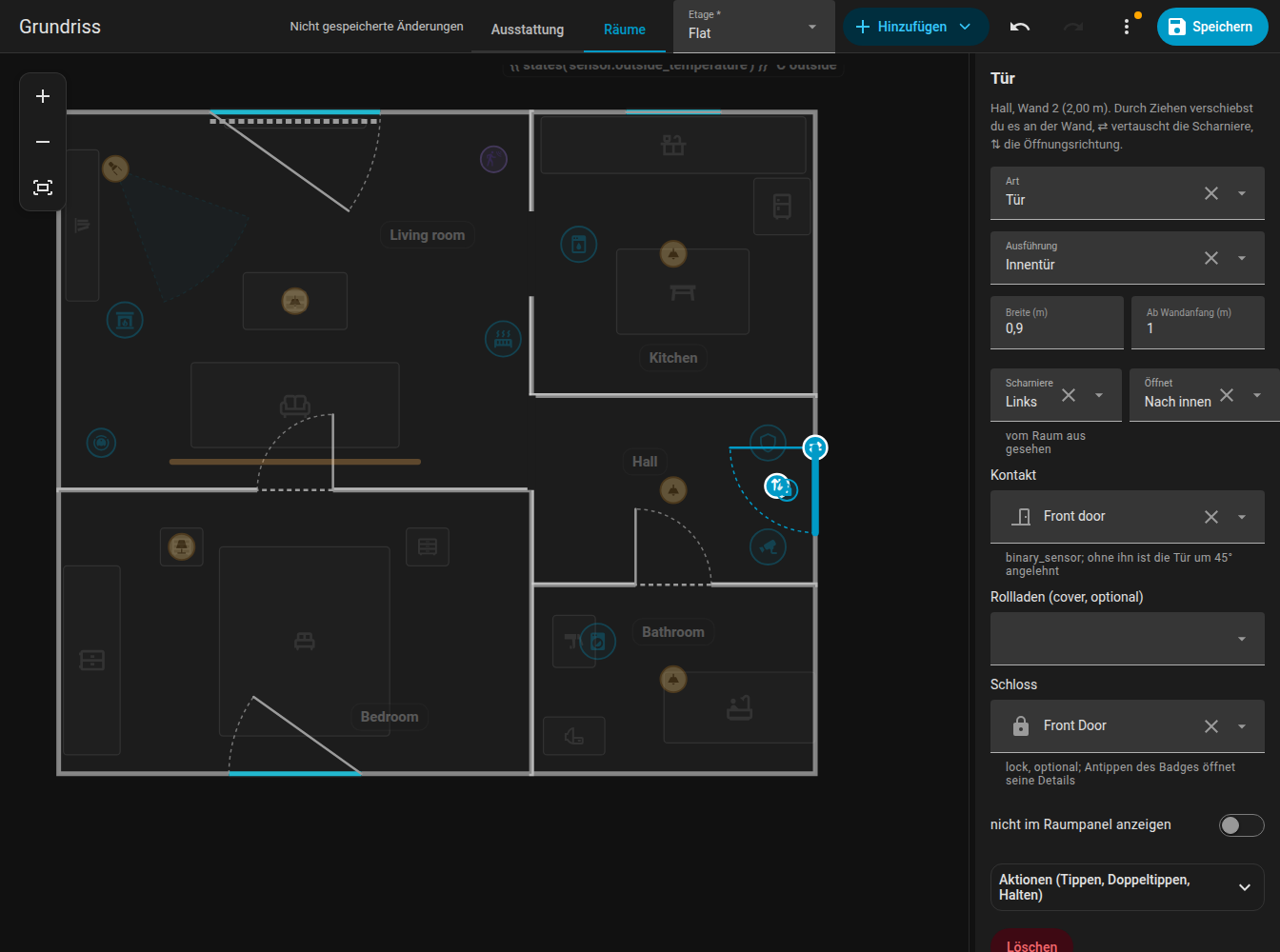Select the Kitchen ceiling light badge
Viewport: 1280px width, 952px height.
pos(673,254)
